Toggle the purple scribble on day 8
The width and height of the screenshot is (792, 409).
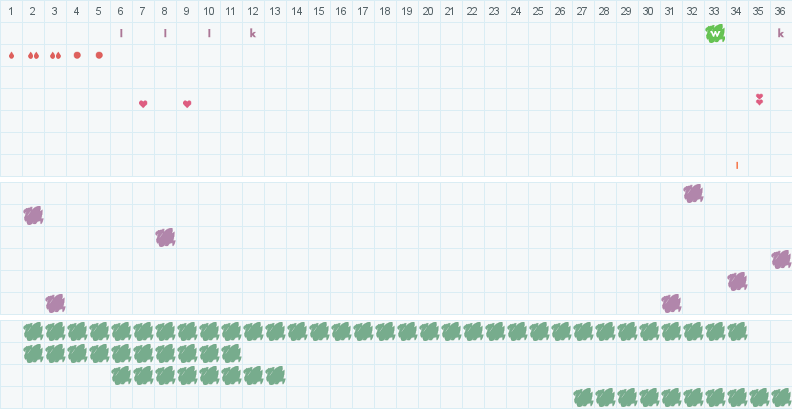pyautogui.click(x=165, y=237)
